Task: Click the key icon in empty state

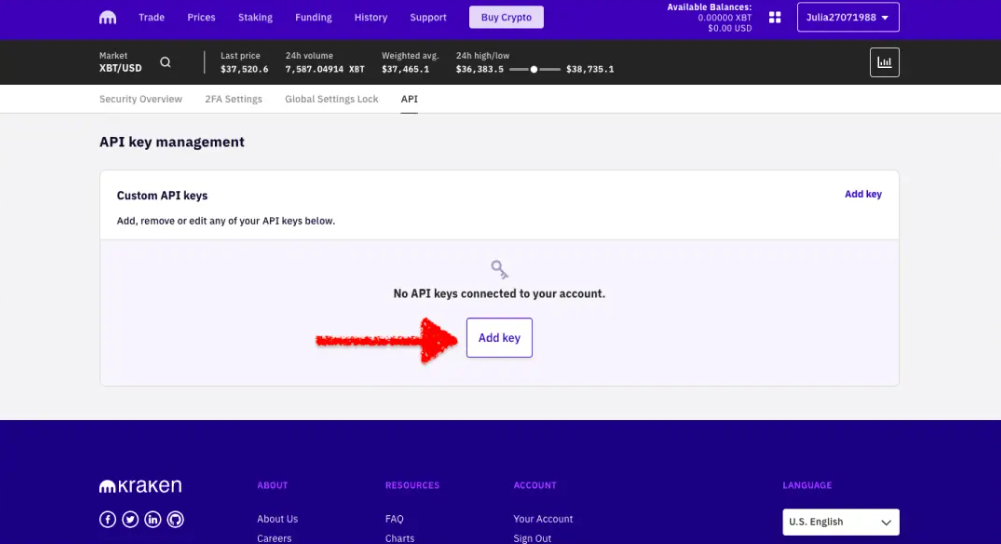Action: (499, 269)
